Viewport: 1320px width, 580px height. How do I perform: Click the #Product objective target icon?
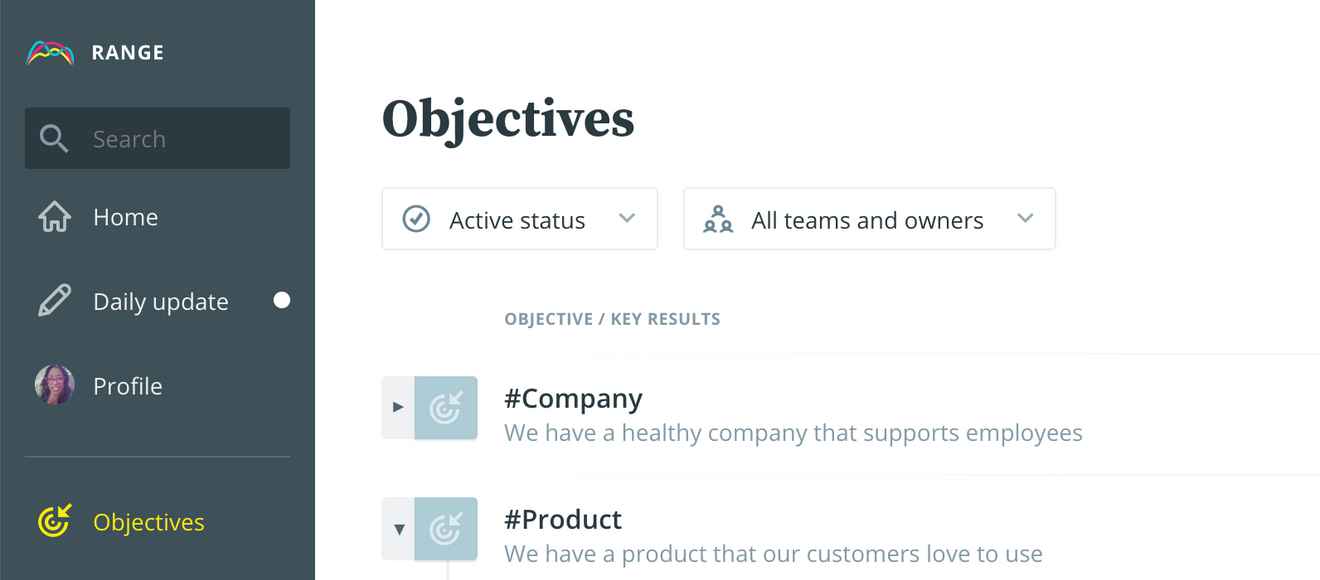click(446, 528)
